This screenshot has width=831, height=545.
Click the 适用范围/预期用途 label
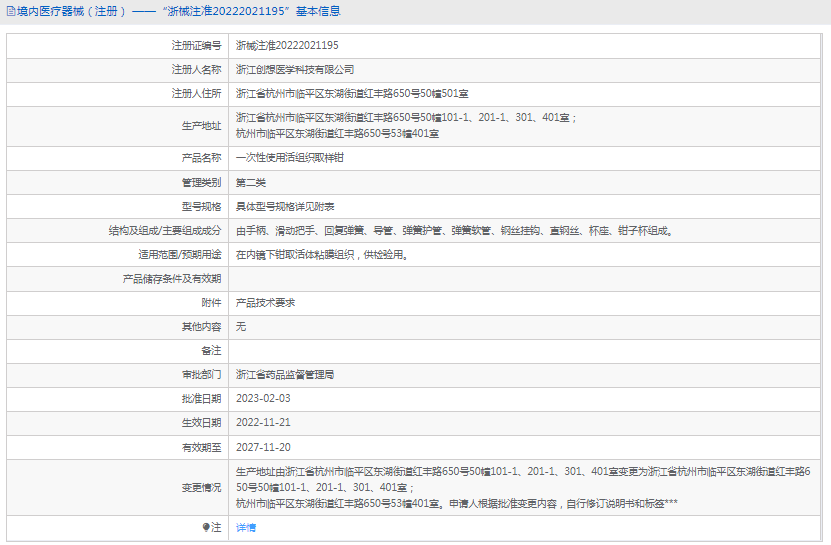click(x=180, y=255)
